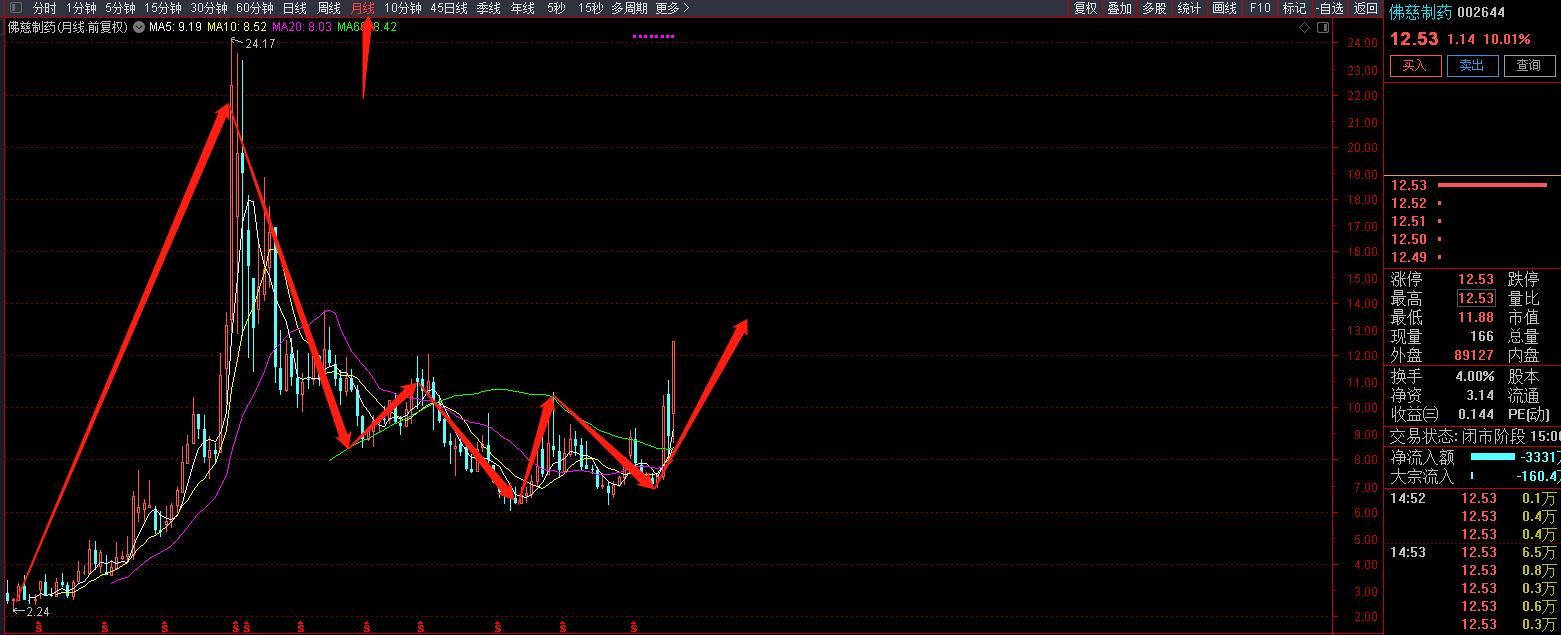This screenshot has height=635, width=1561.
Task: Click the 复权 adjustment button
Action: (1086, 8)
